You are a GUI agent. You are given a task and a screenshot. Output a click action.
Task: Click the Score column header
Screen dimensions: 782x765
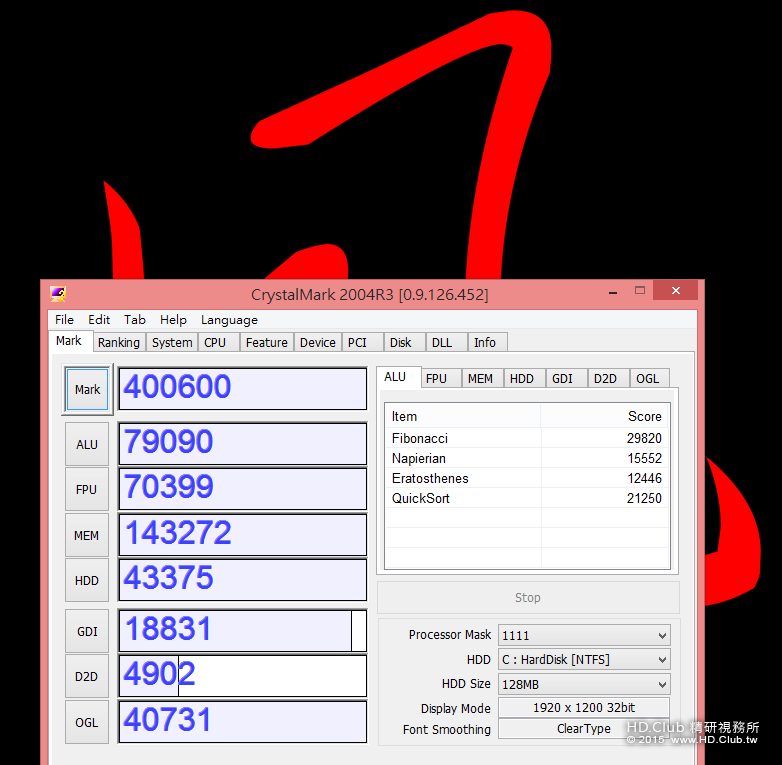point(604,416)
